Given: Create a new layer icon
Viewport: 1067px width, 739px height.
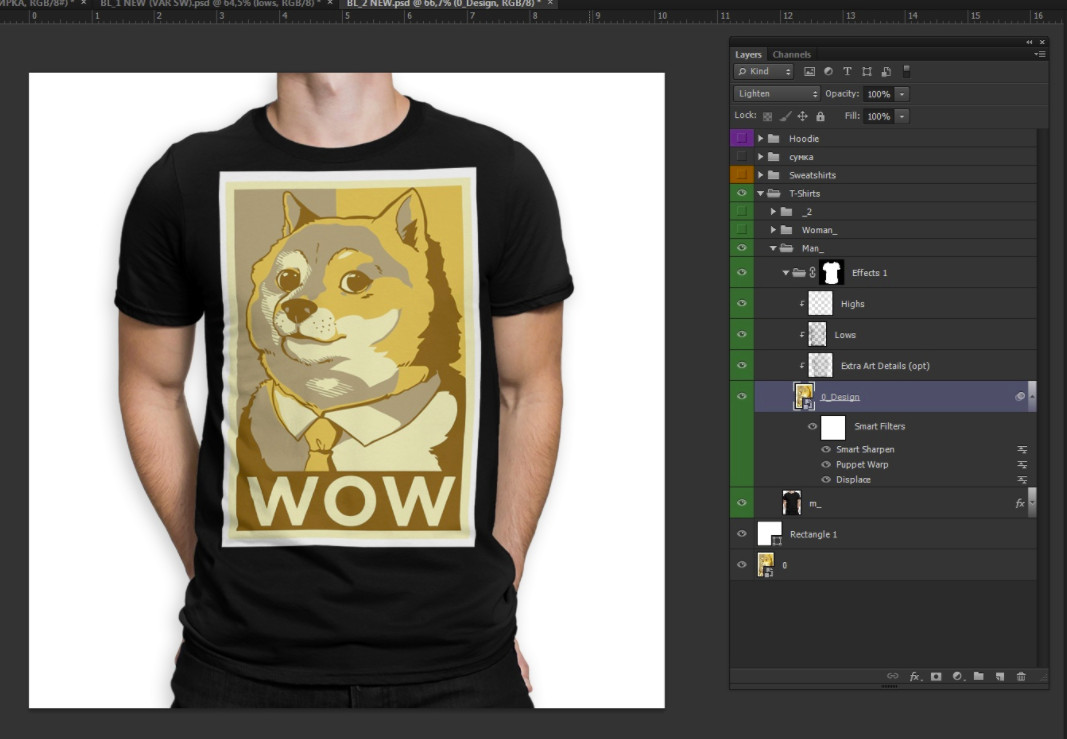Looking at the screenshot, I should coord(1000,676).
